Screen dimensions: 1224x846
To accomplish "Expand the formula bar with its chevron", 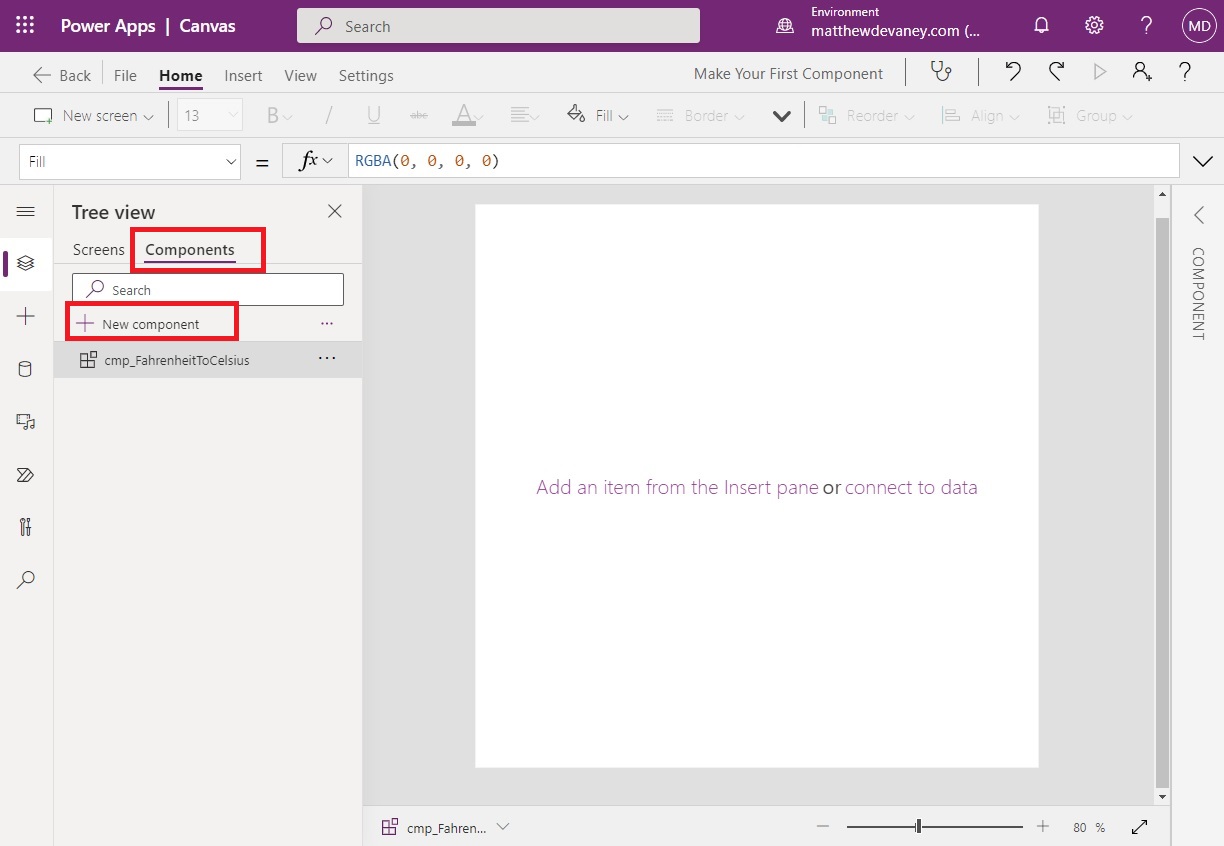I will pos(1202,160).
